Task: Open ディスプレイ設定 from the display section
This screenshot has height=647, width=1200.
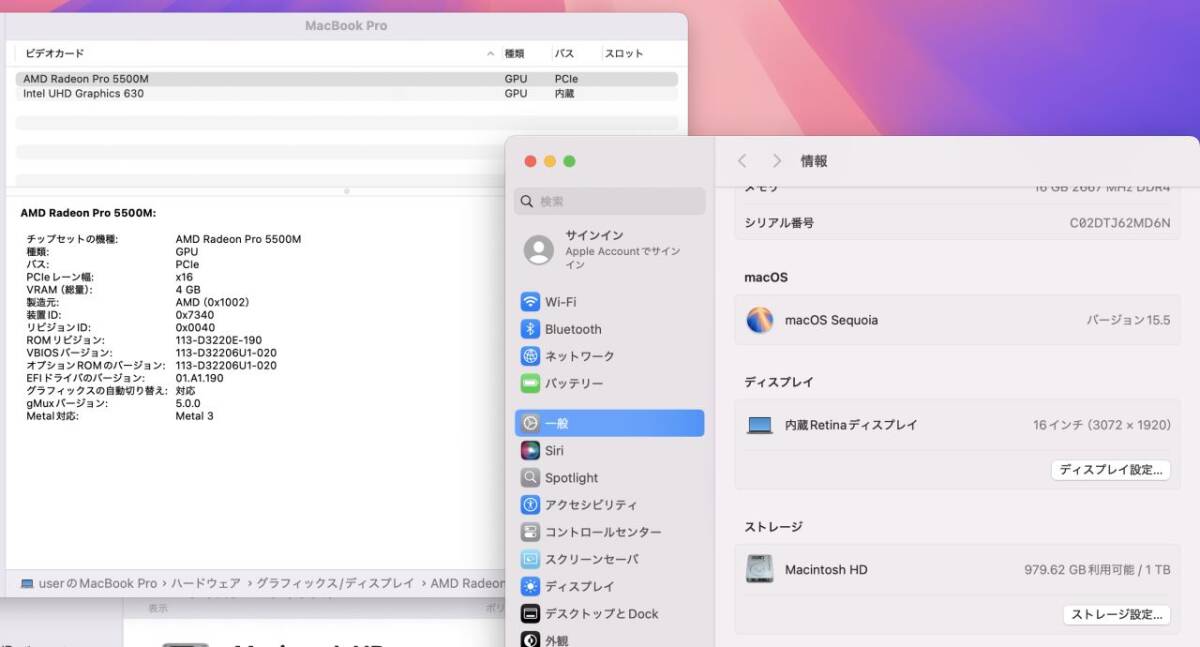Action: pos(1111,469)
